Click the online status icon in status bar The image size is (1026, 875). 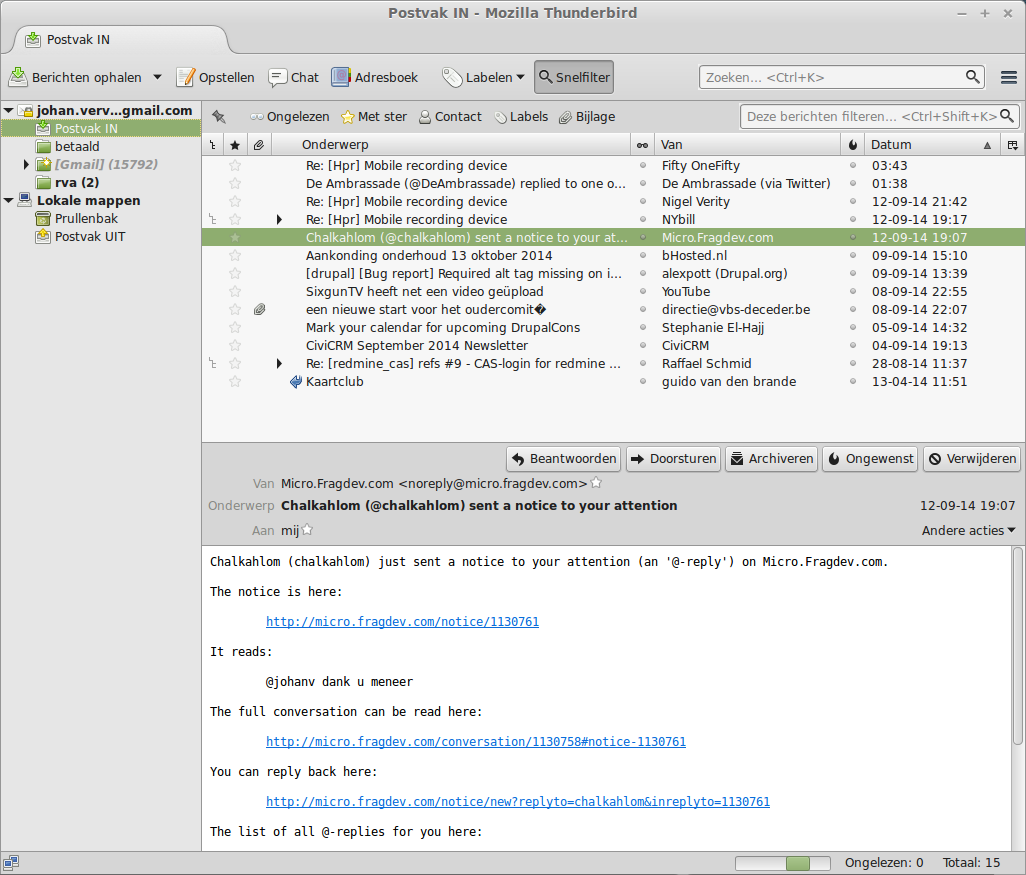coord(11,863)
